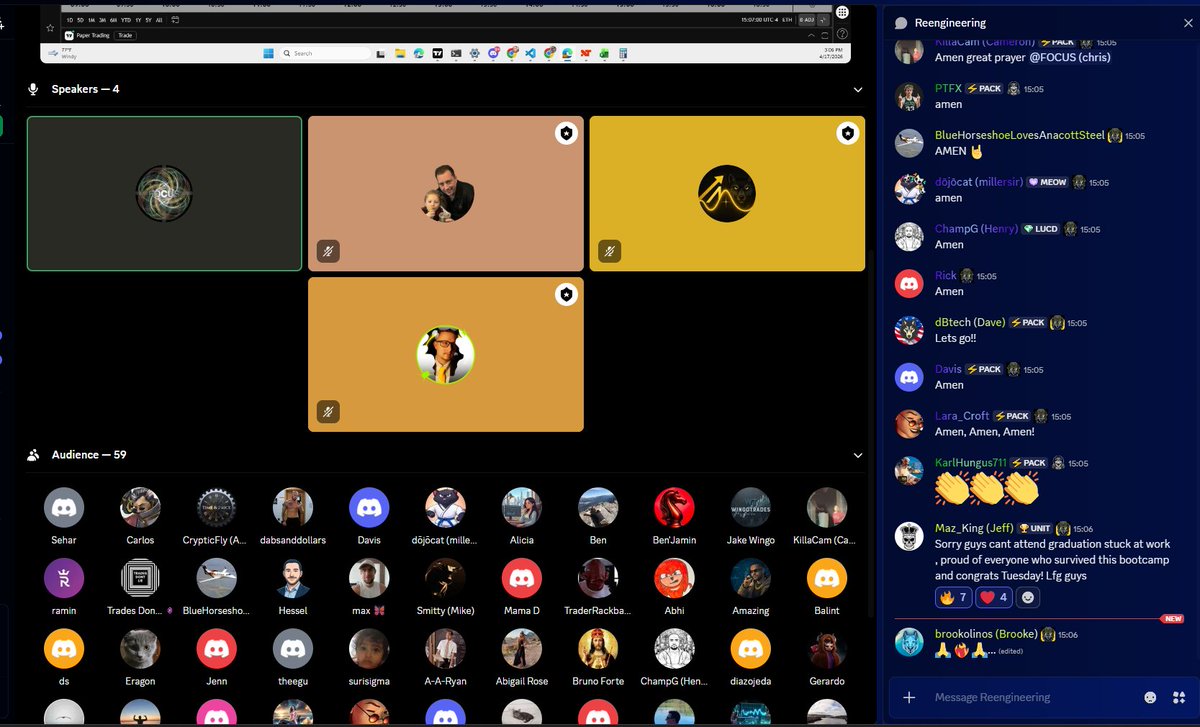Click the microphone icon beside Speakers — 4
The height and width of the screenshot is (727, 1200).
click(x=33, y=89)
